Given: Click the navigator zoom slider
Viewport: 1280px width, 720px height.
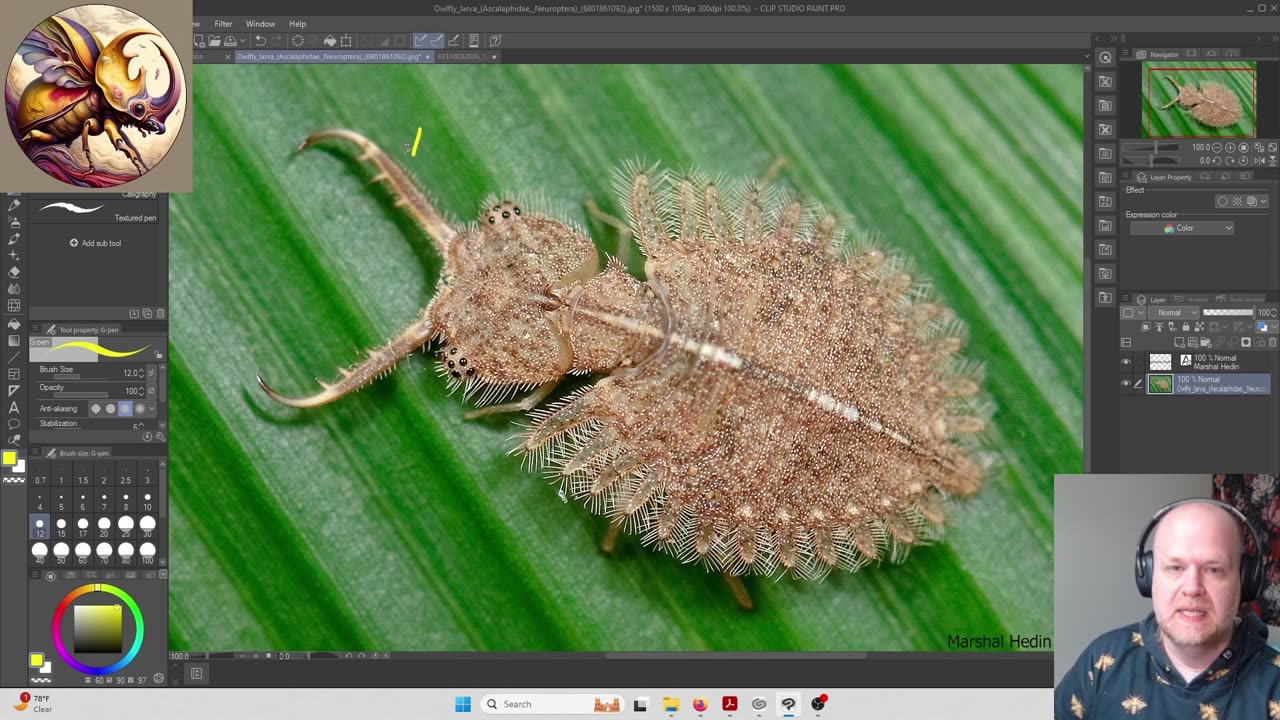Looking at the screenshot, I should pyautogui.click(x=1151, y=147).
